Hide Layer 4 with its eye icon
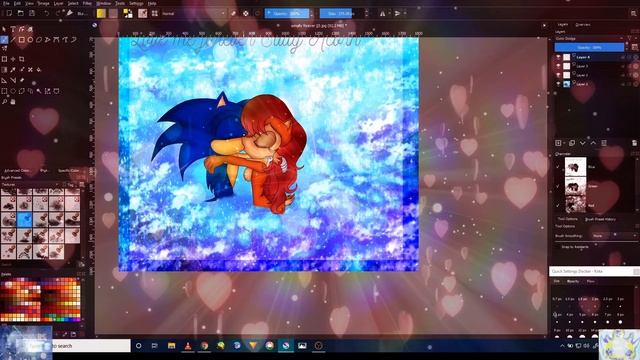 (x=558, y=57)
